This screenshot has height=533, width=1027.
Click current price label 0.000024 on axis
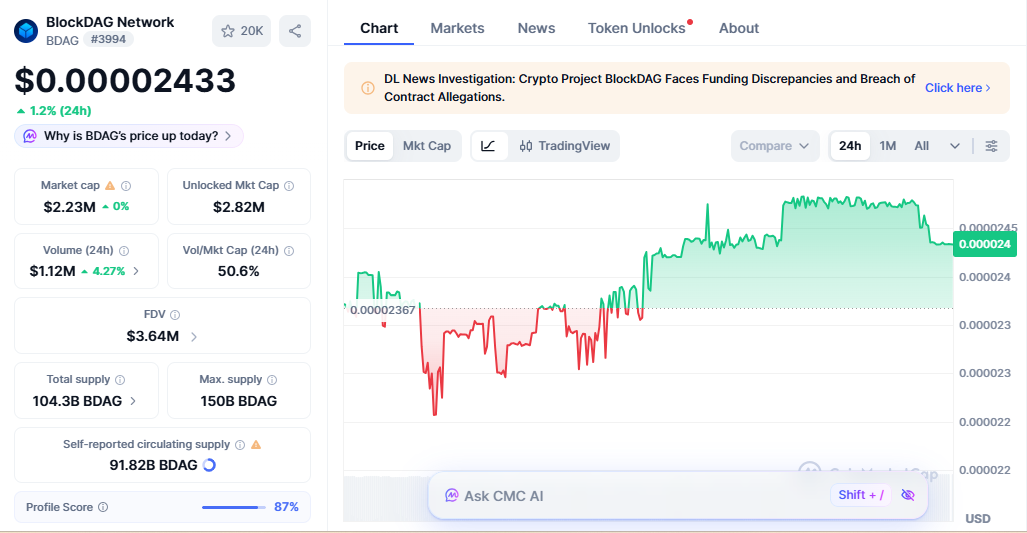[x=984, y=244]
